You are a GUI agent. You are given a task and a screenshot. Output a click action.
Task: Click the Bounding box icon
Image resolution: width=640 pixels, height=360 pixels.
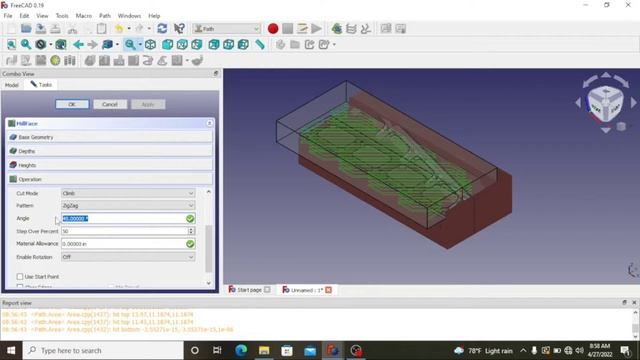[x=61, y=44]
